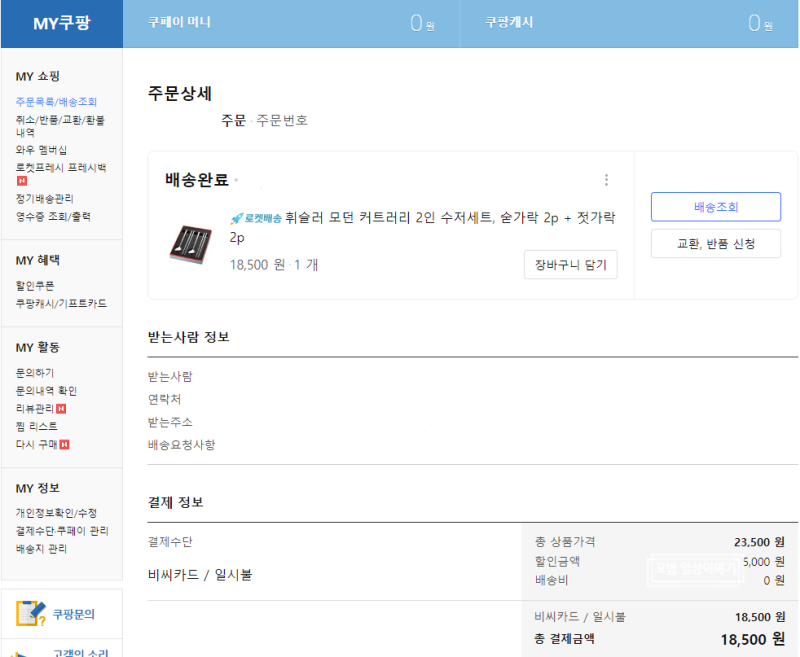Open 문의하기 link

point(35,372)
